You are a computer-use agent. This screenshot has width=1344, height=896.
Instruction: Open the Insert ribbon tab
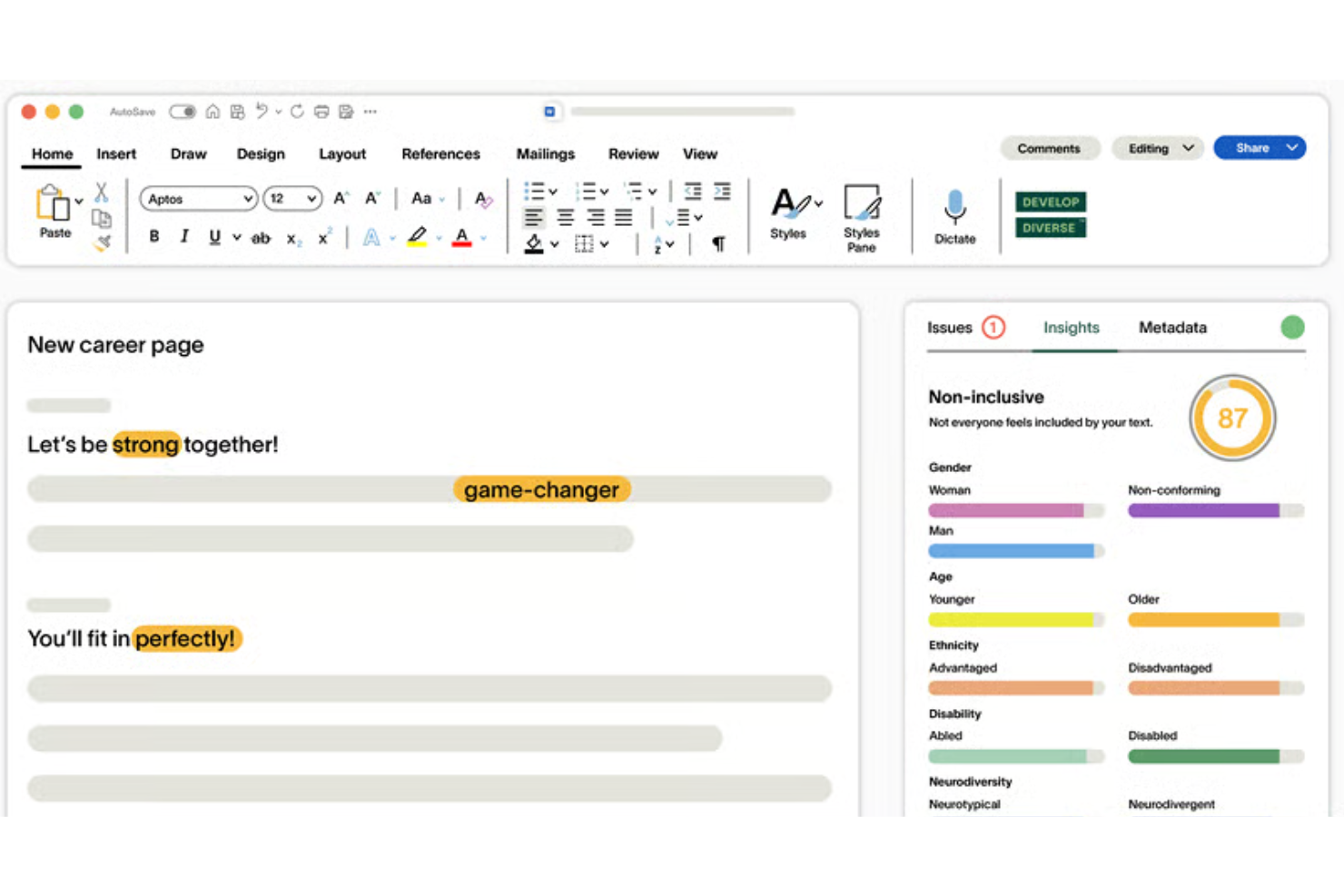116,154
